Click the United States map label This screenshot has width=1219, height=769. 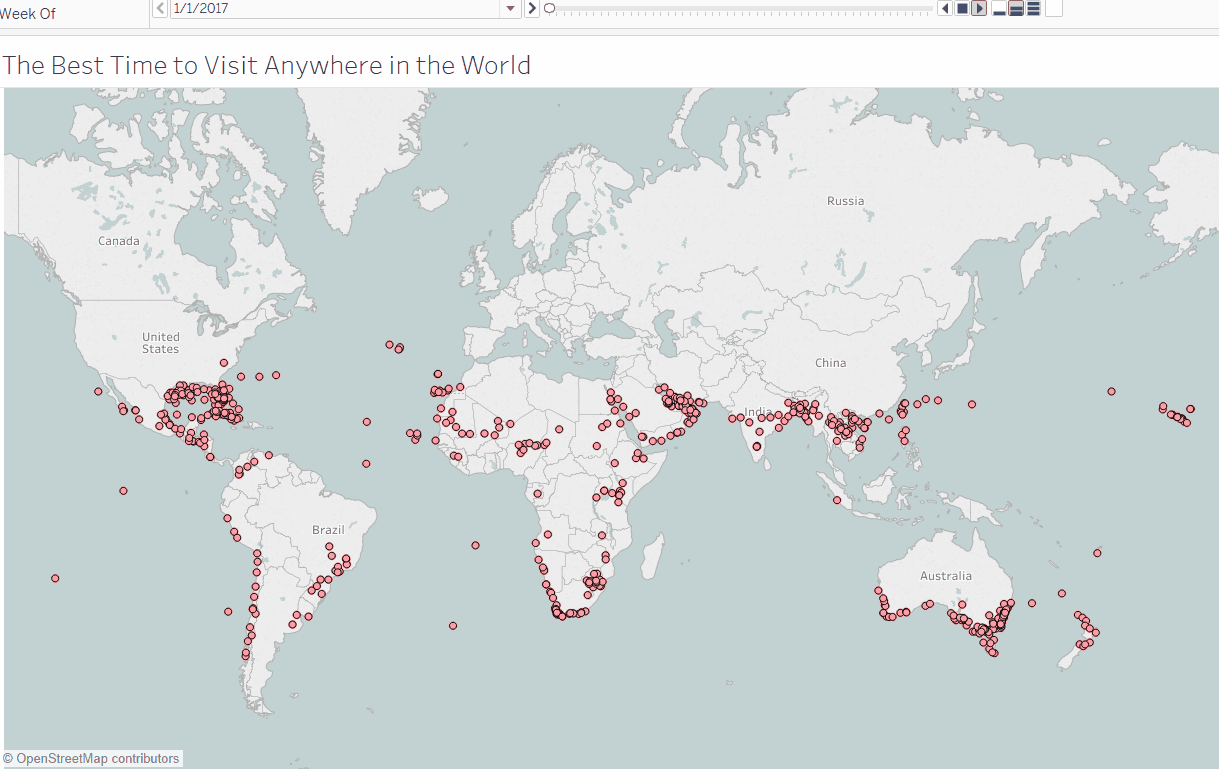[160, 343]
